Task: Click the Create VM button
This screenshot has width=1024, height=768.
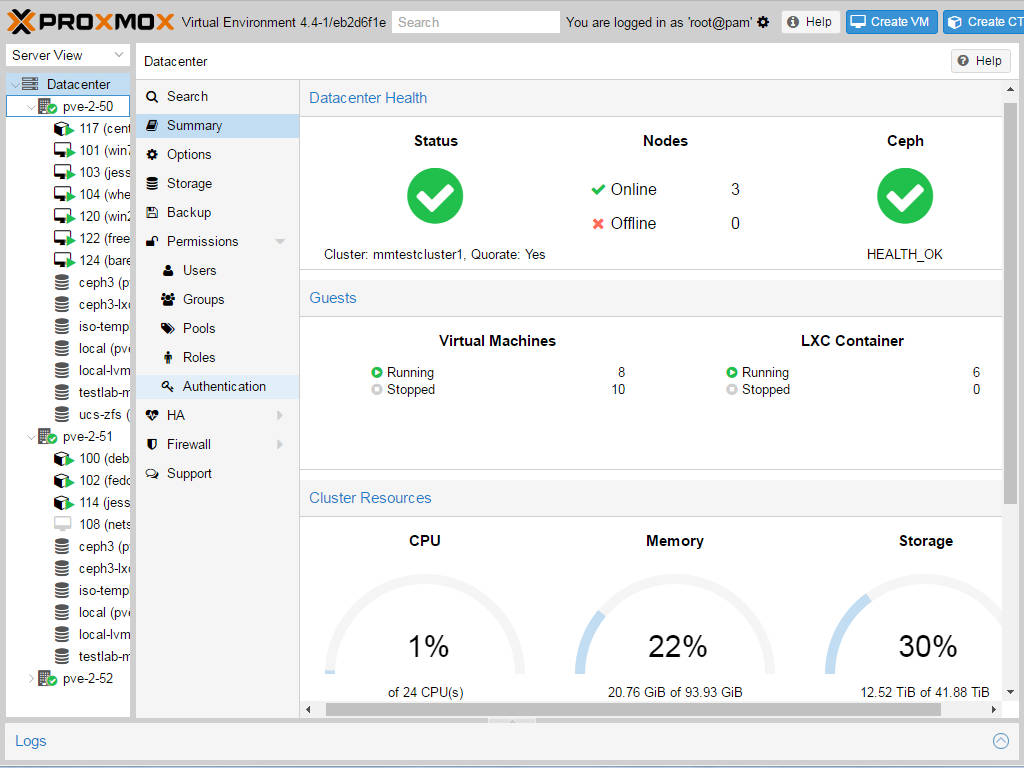Action: tap(890, 20)
